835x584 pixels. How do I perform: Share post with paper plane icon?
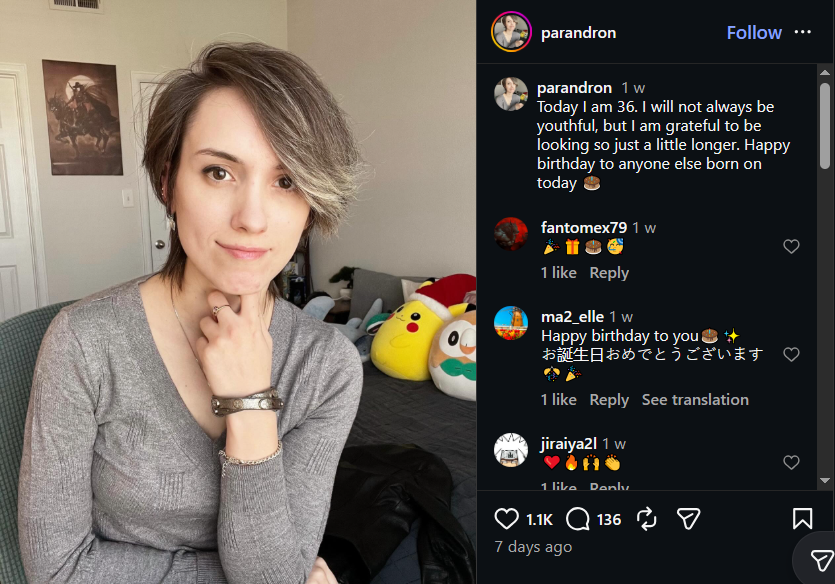[688, 519]
